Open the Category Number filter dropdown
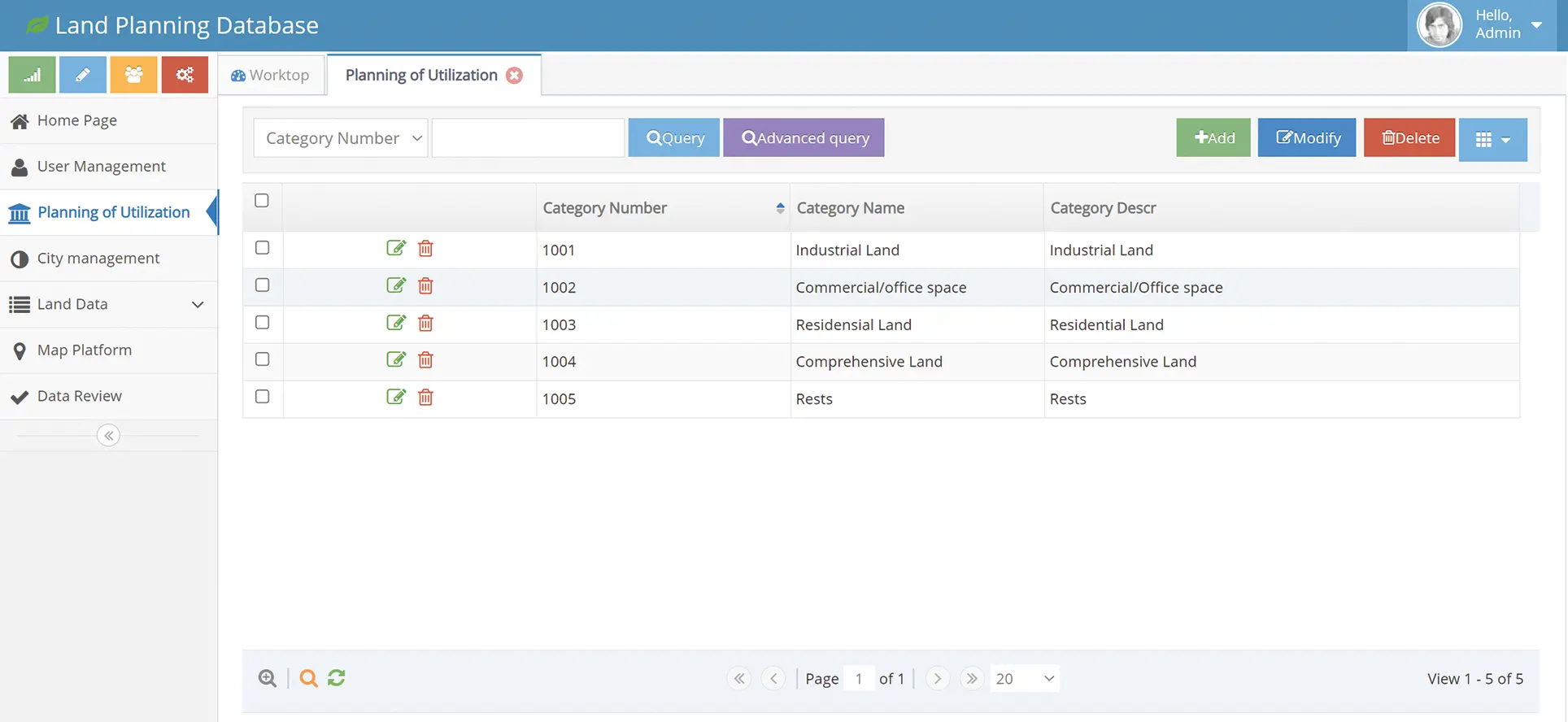The height and width of the screenshot is (722, 1568). tap(341, 138)
